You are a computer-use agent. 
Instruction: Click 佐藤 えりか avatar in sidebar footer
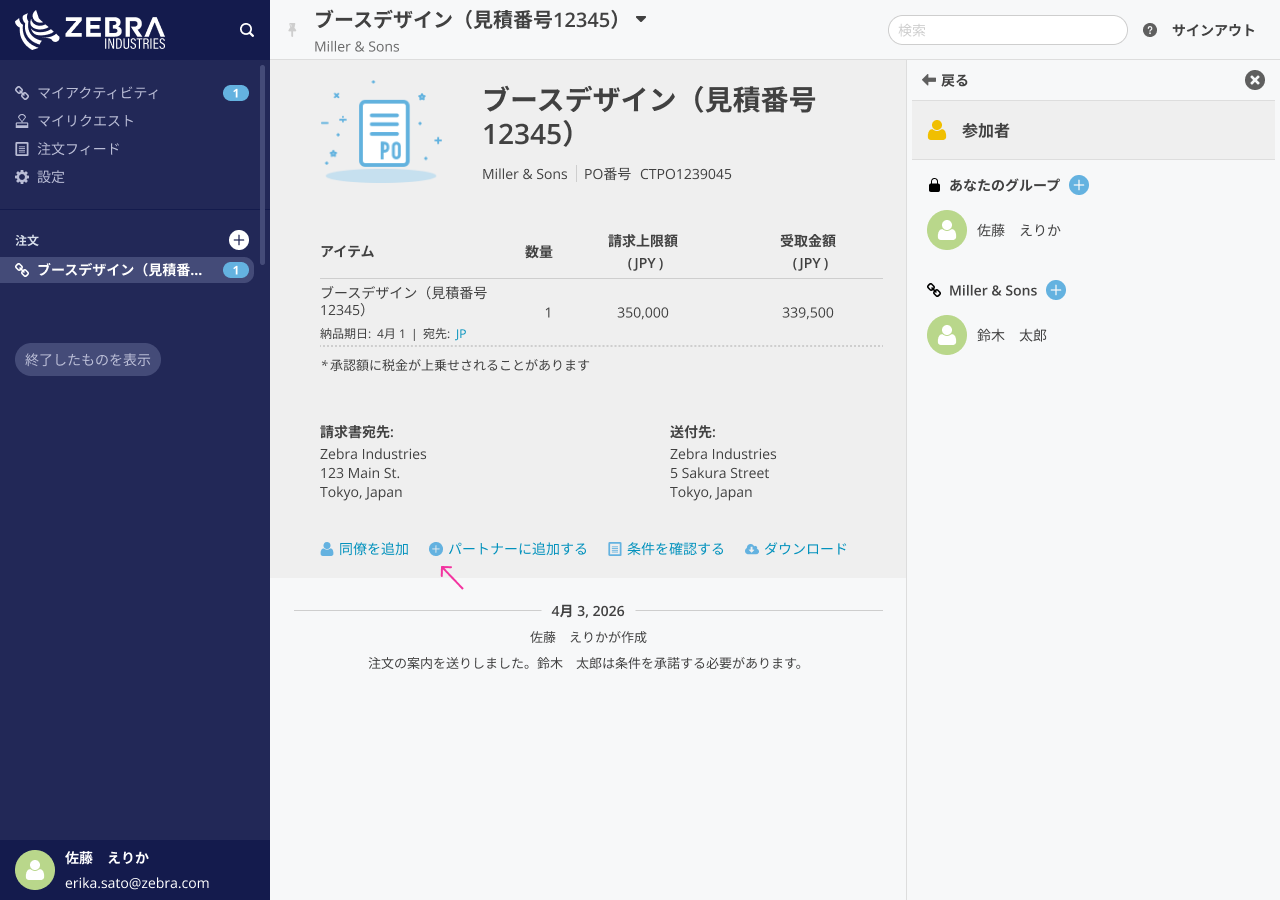[35, 870]
